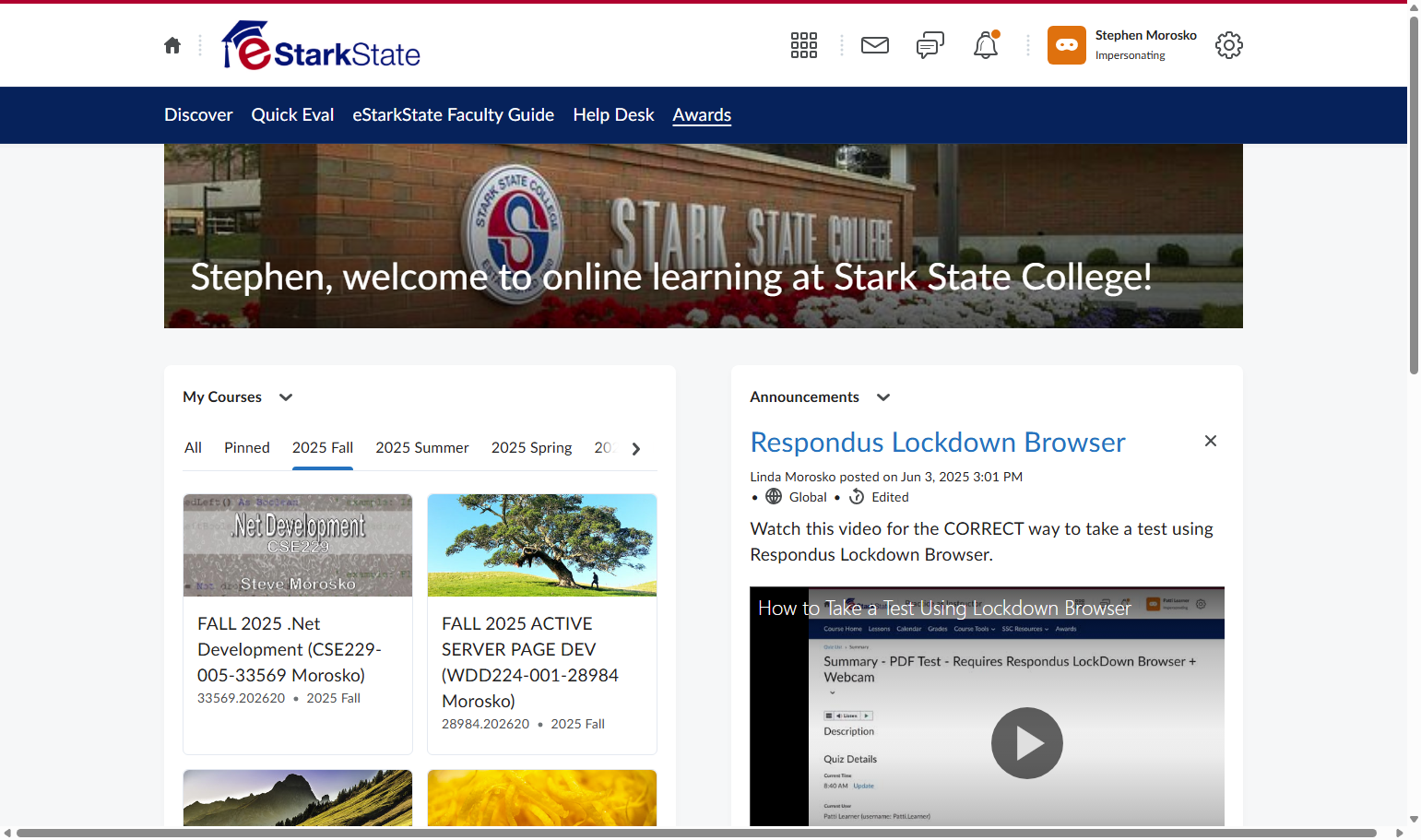
Task: Play the Lockdown Browser video
Action: coord(1027,743)
